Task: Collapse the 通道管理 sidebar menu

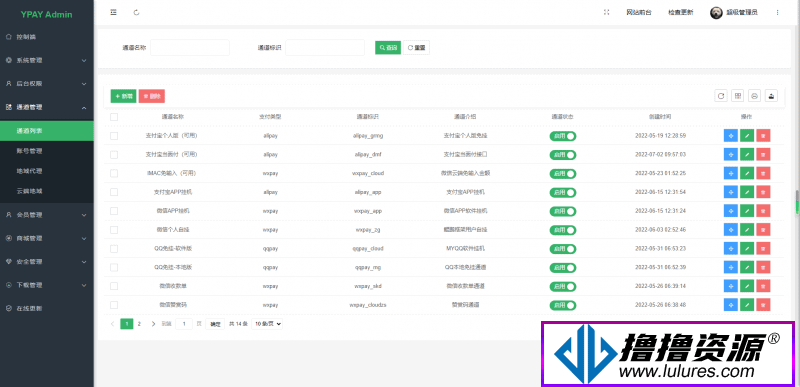Action: tap(47, 107)
